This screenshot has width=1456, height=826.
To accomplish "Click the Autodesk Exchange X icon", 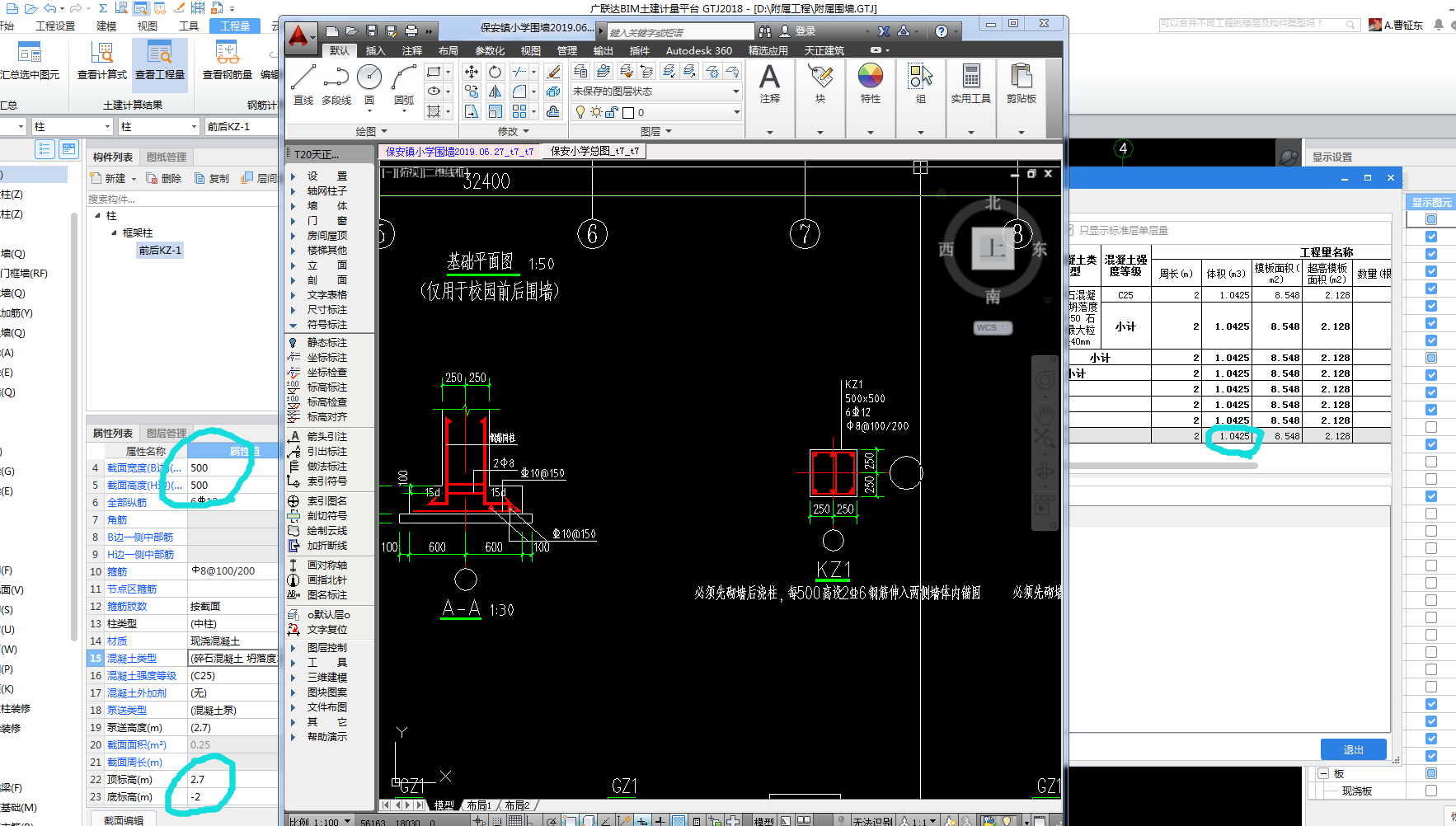I will pos(884,31).
